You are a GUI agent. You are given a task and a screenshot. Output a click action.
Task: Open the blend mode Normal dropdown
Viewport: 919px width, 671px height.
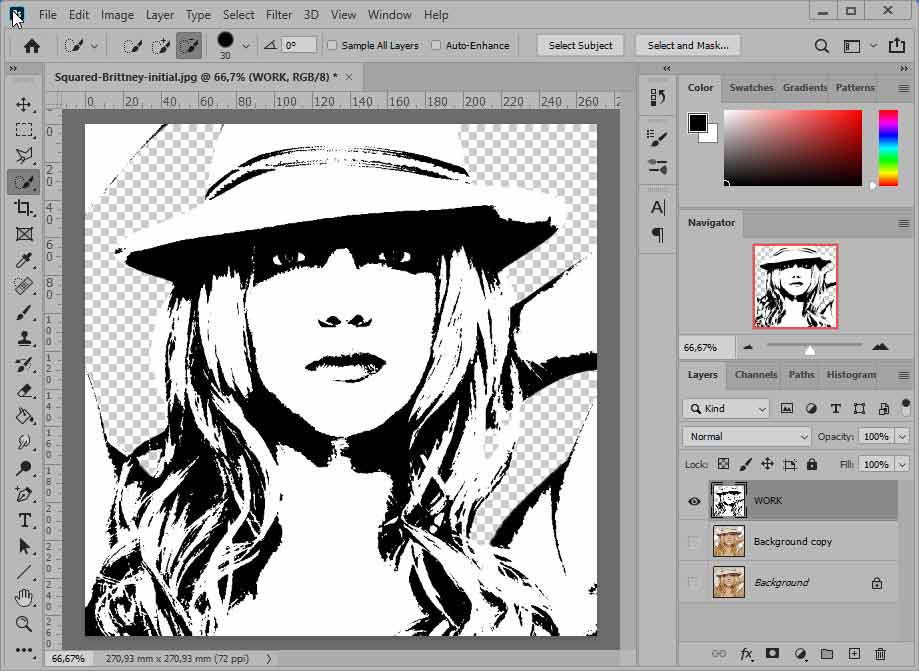746,437
